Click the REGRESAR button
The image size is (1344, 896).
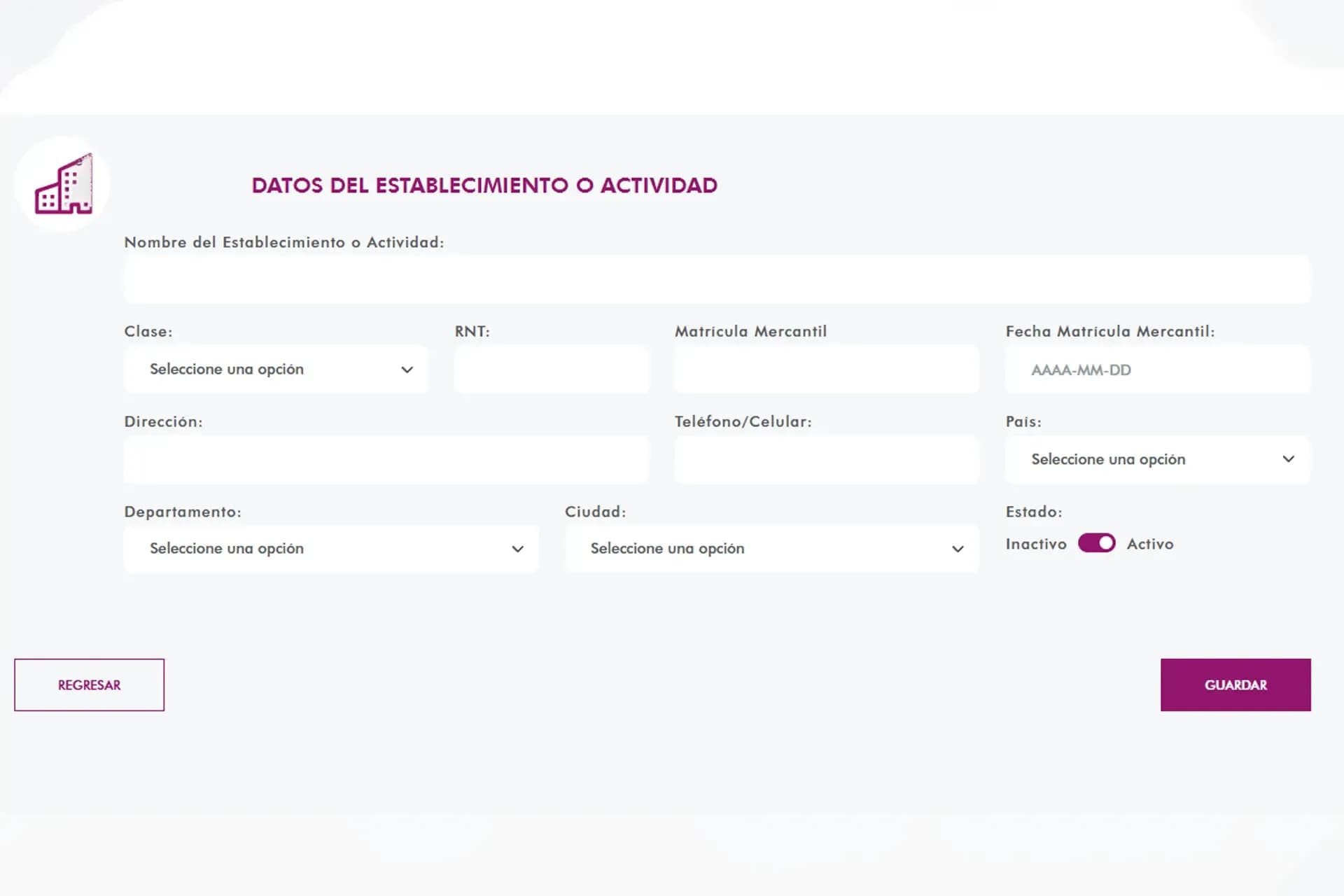[x=89, y=685]
